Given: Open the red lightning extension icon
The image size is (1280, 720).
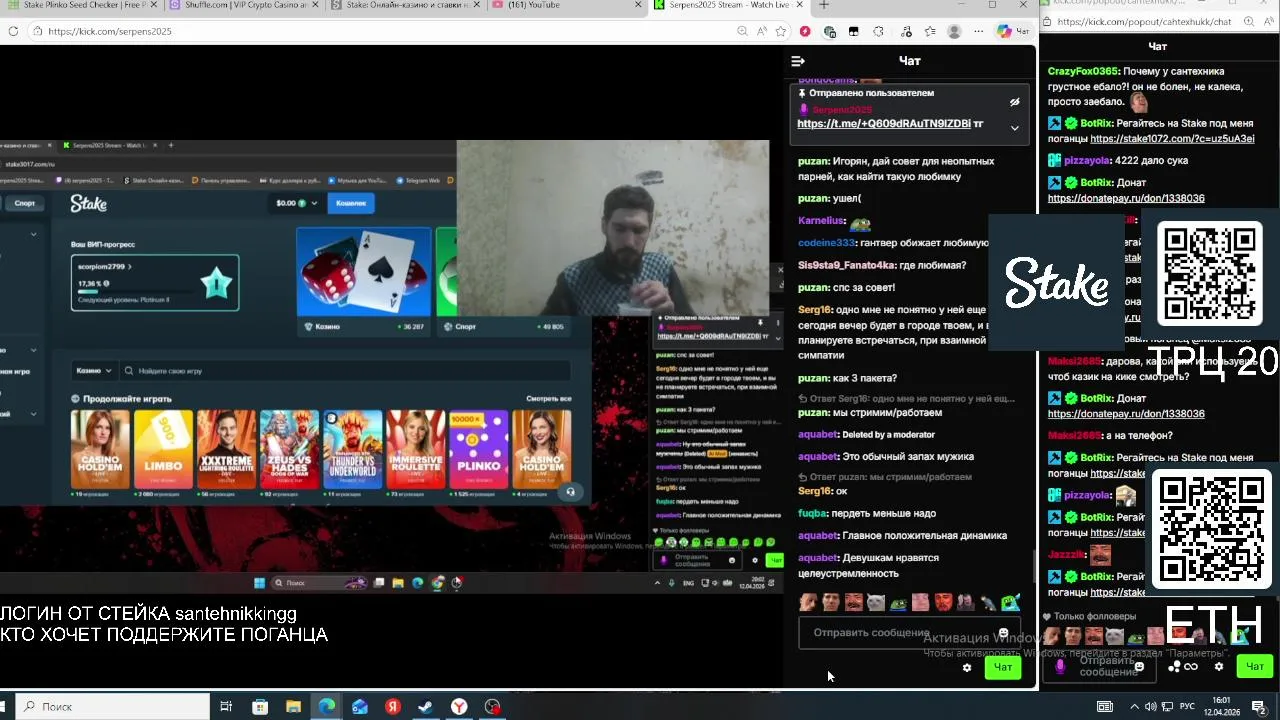Looking at the screenshot, I should (x=805, y=31).
